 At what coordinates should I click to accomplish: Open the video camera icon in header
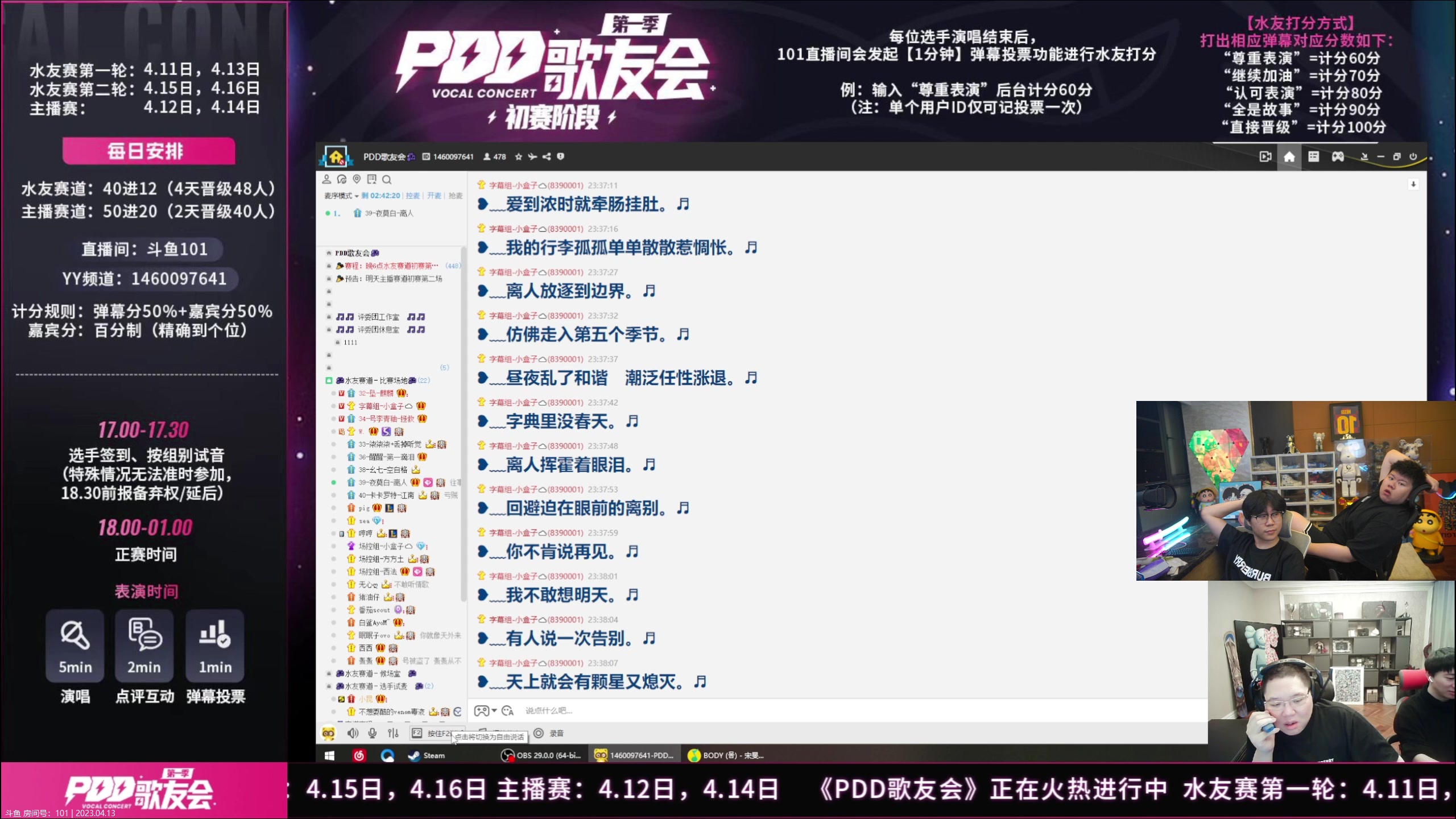pyautogui.click(x=1265, y=157)
